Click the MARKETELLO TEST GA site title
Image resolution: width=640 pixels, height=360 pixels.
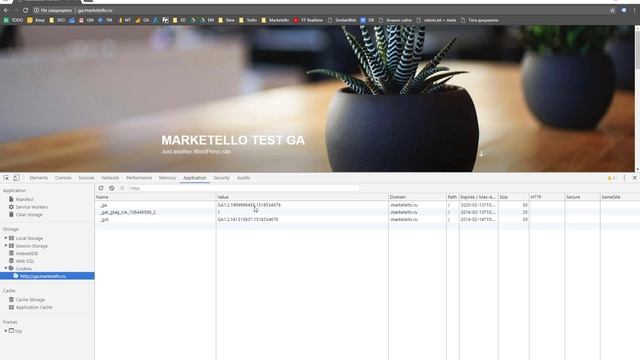click(233, 140)
